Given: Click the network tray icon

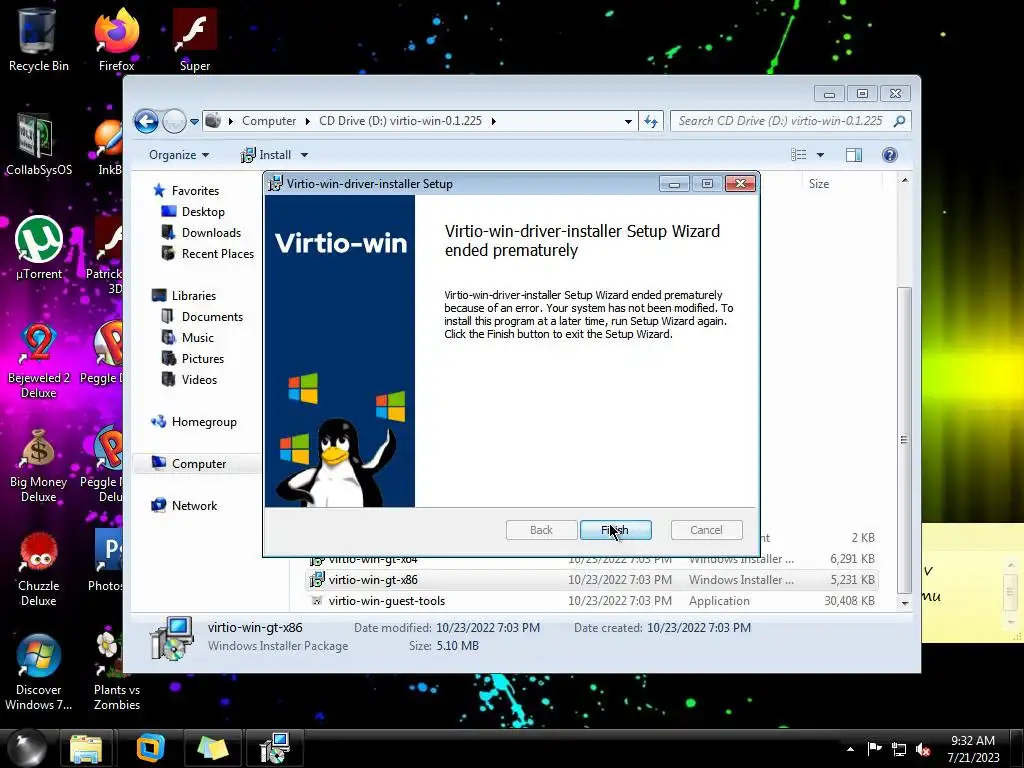Looking at the screenshot, I should click(899, 749).
